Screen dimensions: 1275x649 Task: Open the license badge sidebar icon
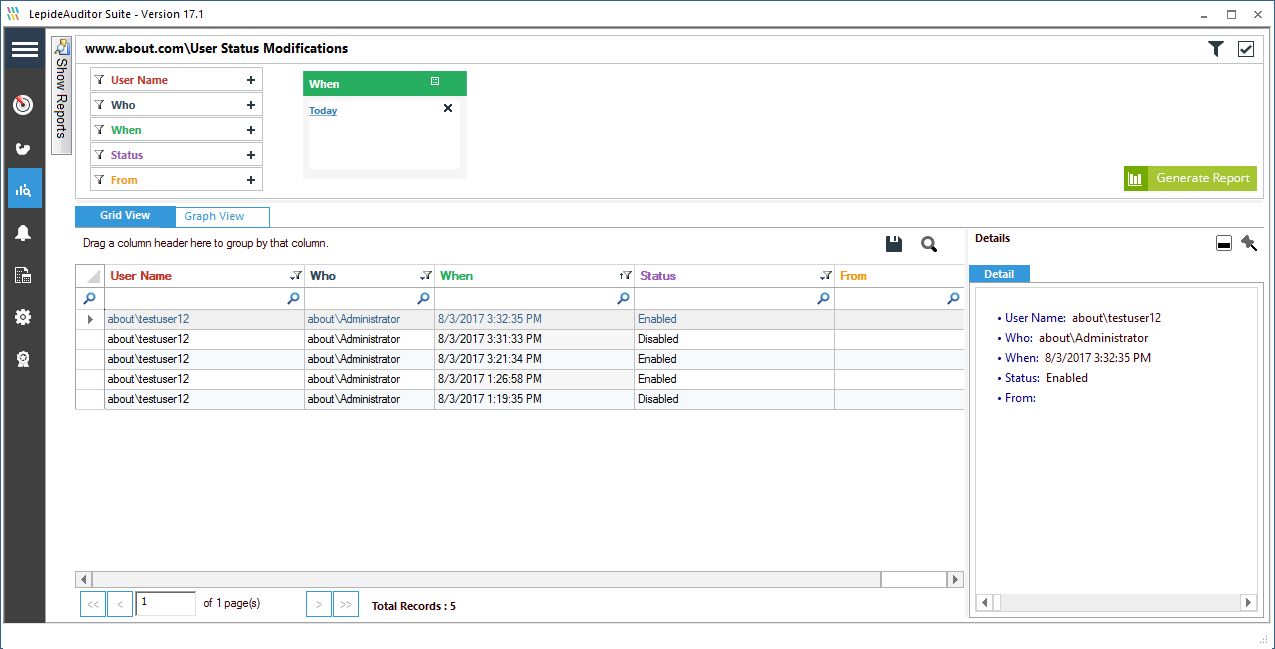point(24,359)
